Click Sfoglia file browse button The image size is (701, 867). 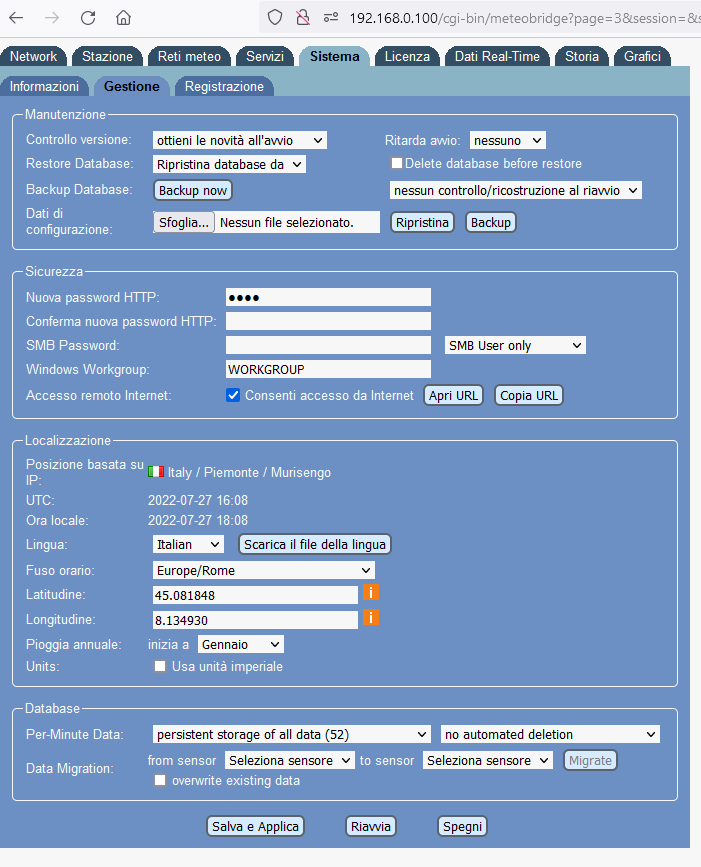184,222
